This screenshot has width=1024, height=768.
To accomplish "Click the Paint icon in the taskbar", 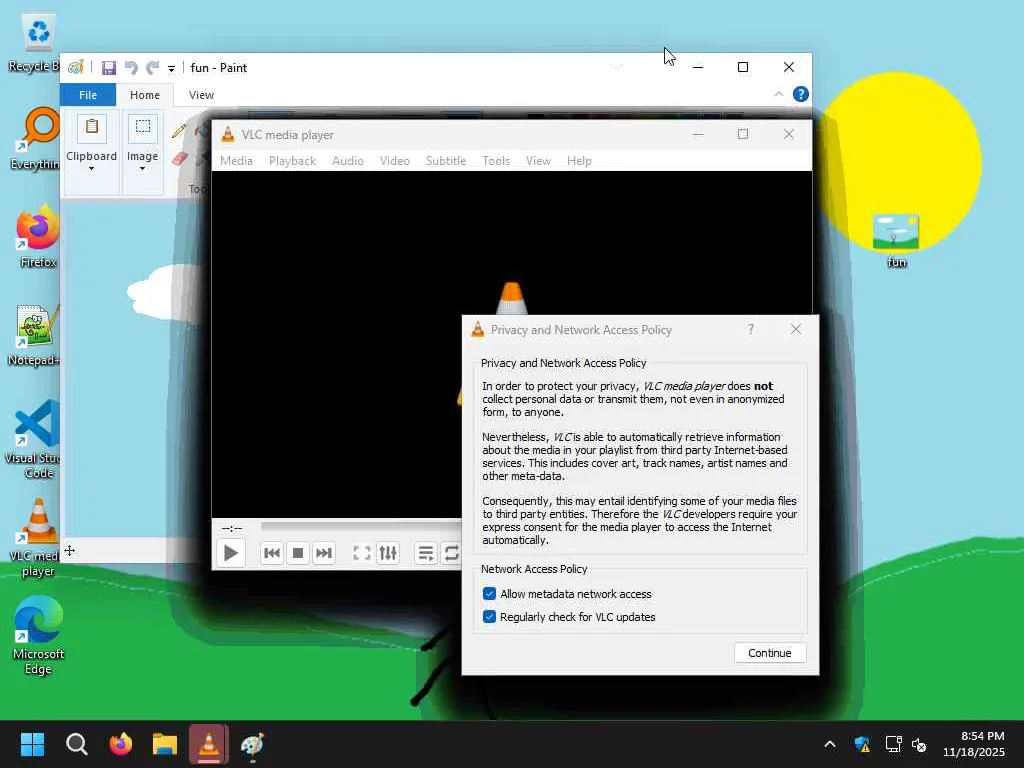I will coord(253,744).
